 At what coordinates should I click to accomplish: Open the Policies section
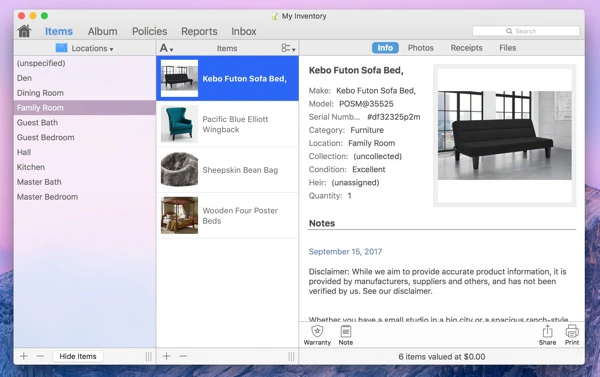pyautogui.click(x=150, y=31)
